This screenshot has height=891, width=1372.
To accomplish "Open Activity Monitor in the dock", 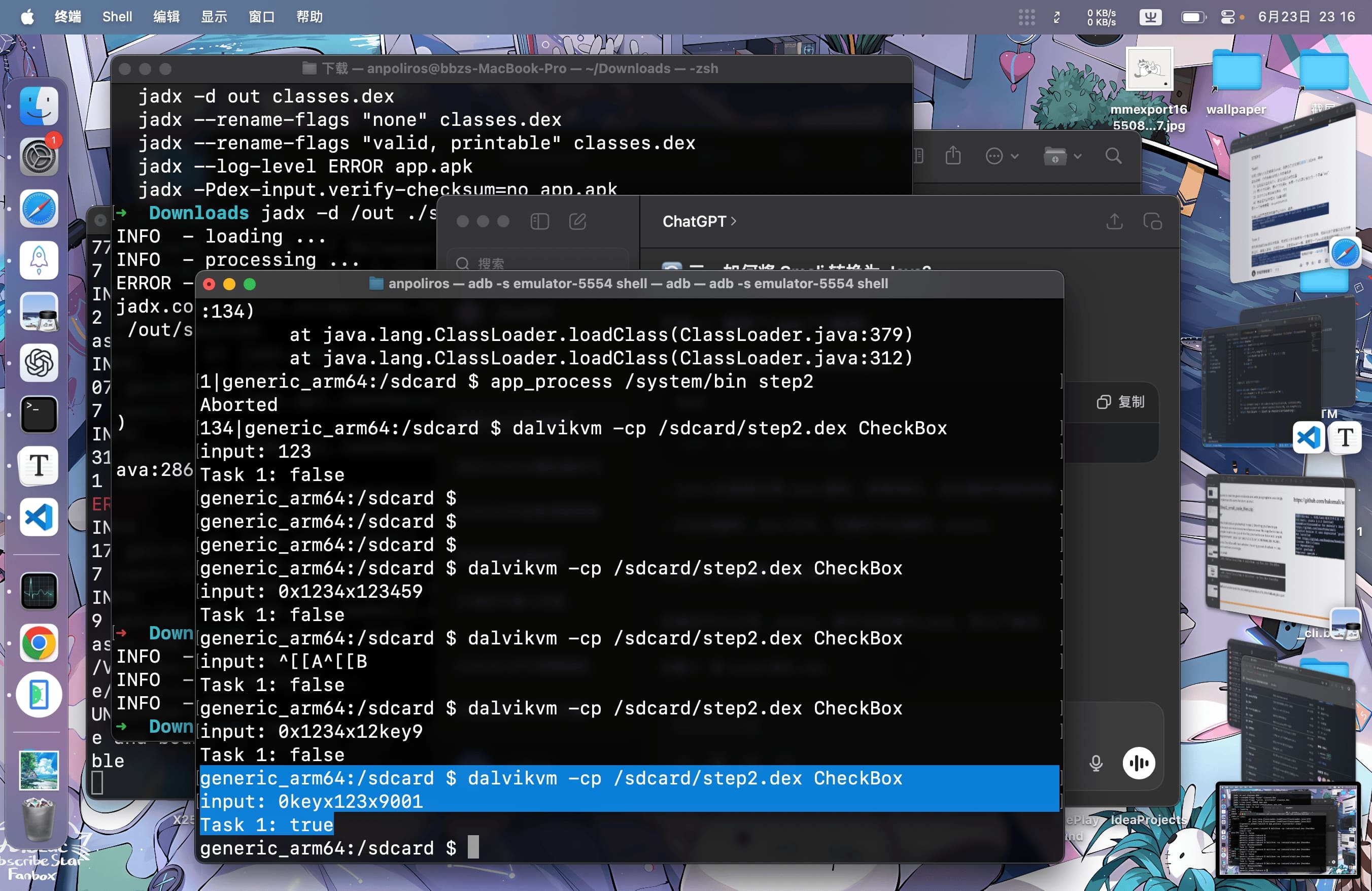I will point(39,591).
